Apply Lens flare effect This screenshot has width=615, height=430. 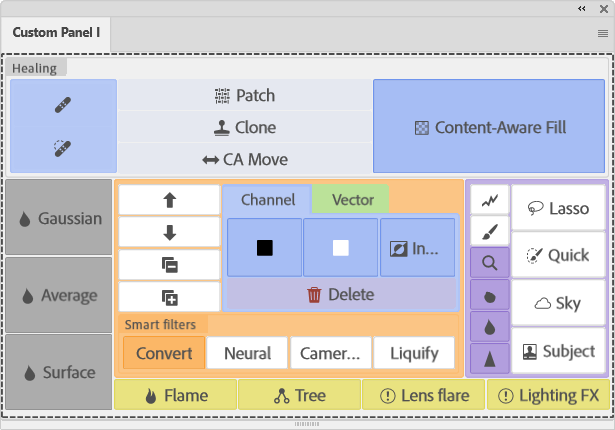[424, 395]
